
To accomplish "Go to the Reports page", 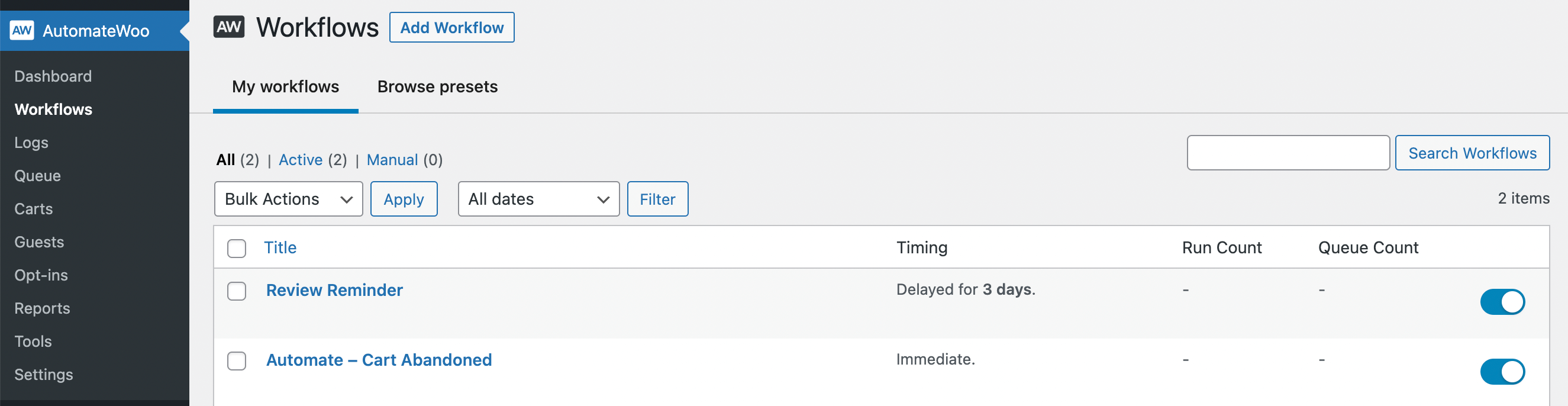I will [x=41, y=308].
